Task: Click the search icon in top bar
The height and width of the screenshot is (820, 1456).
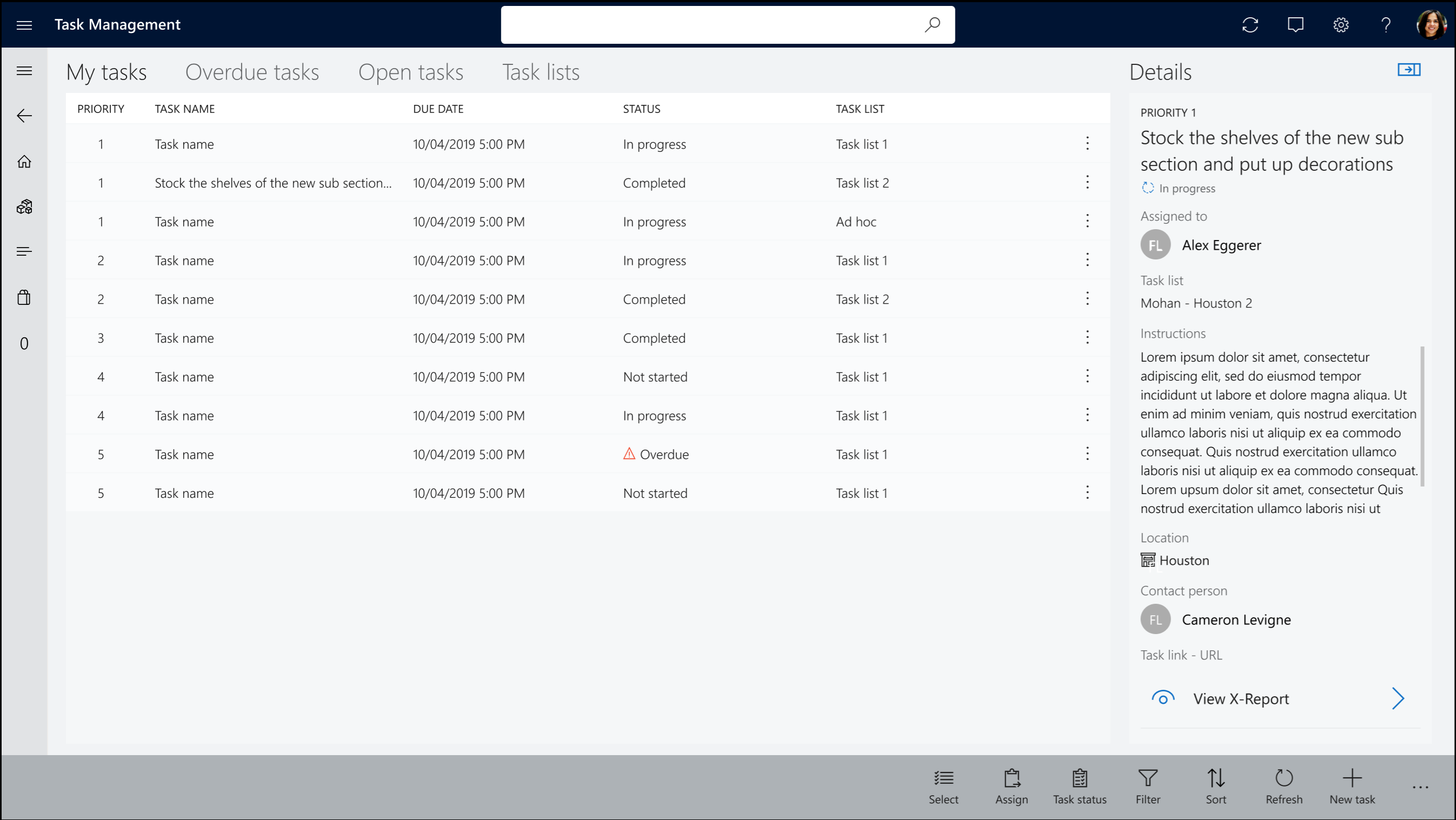Action: pos(930,24)
